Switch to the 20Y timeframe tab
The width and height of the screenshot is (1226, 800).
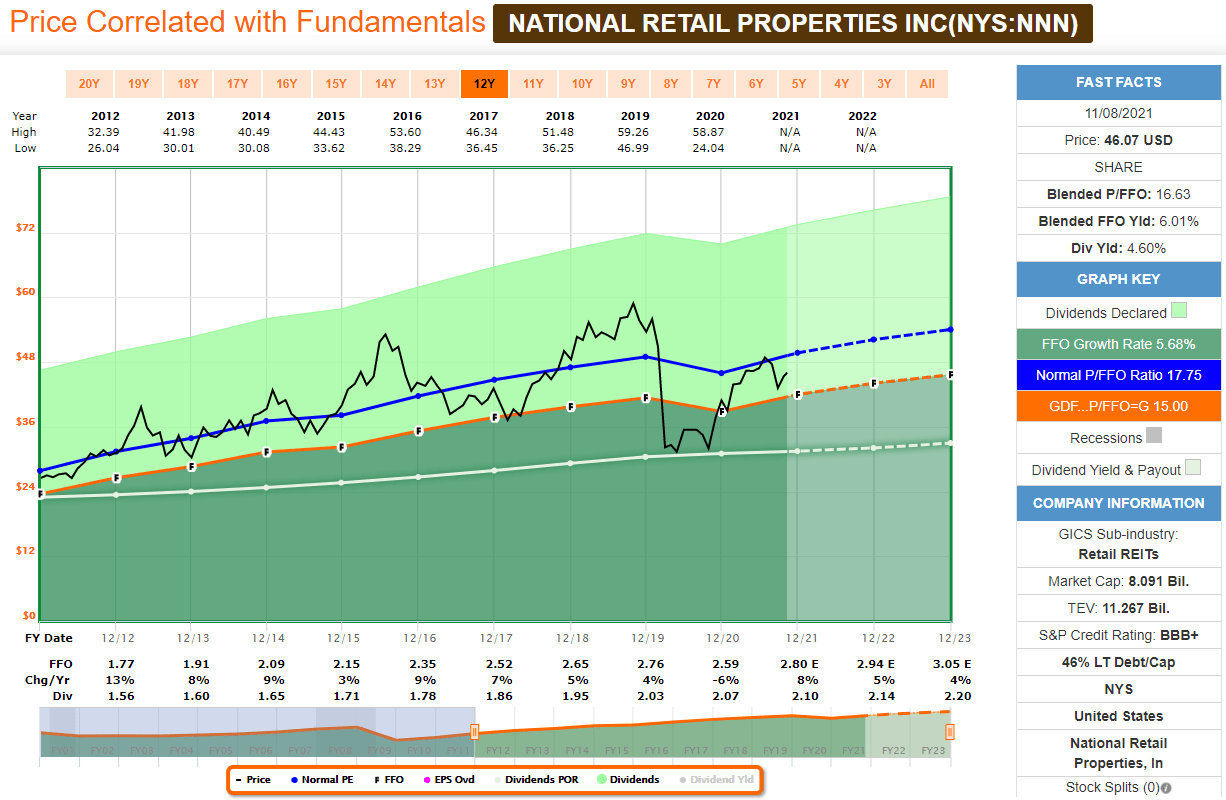pyautogui.click(x=88, y=83)
